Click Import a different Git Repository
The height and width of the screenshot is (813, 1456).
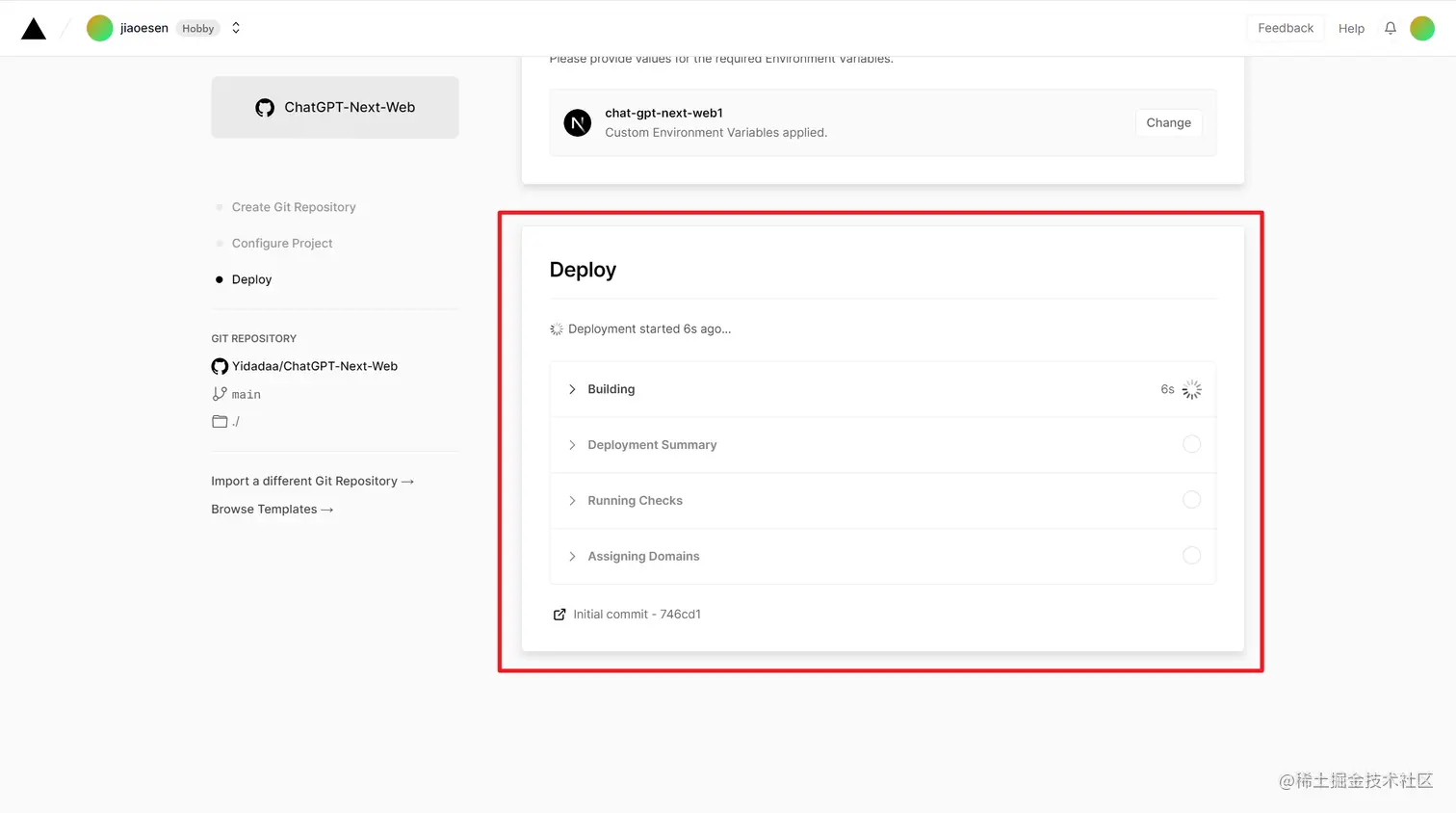coord(313,481)
